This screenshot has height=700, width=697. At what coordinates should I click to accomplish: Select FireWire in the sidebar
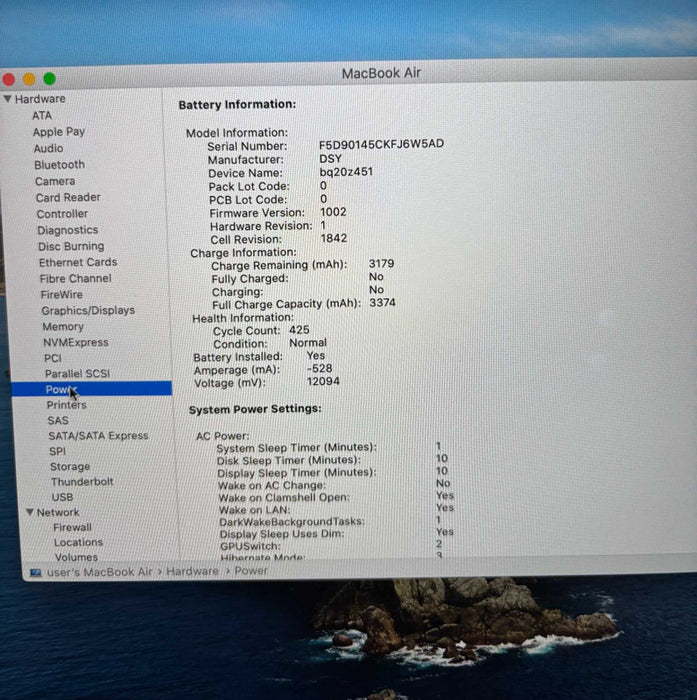click(62, 295)
